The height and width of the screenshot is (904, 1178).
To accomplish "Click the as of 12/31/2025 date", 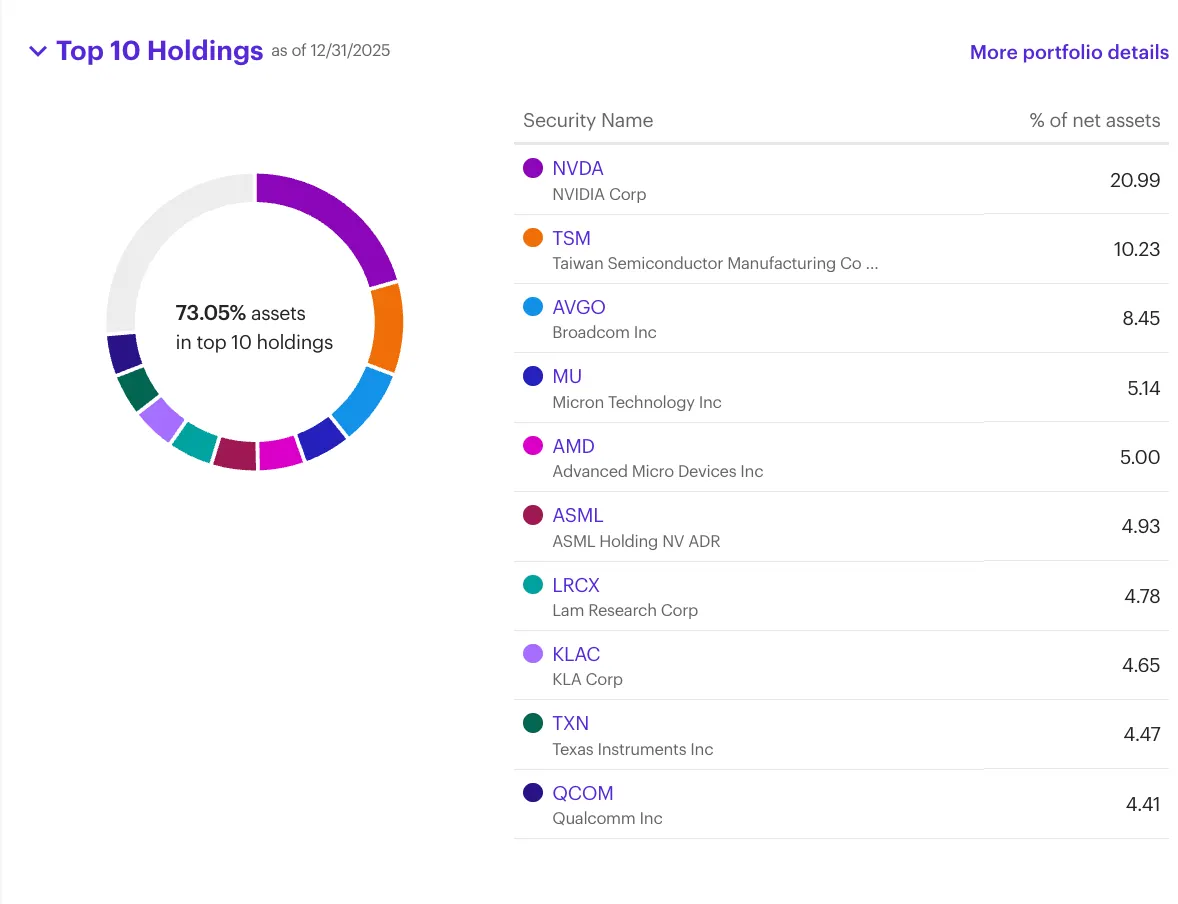I will click(x=331, y=51).
